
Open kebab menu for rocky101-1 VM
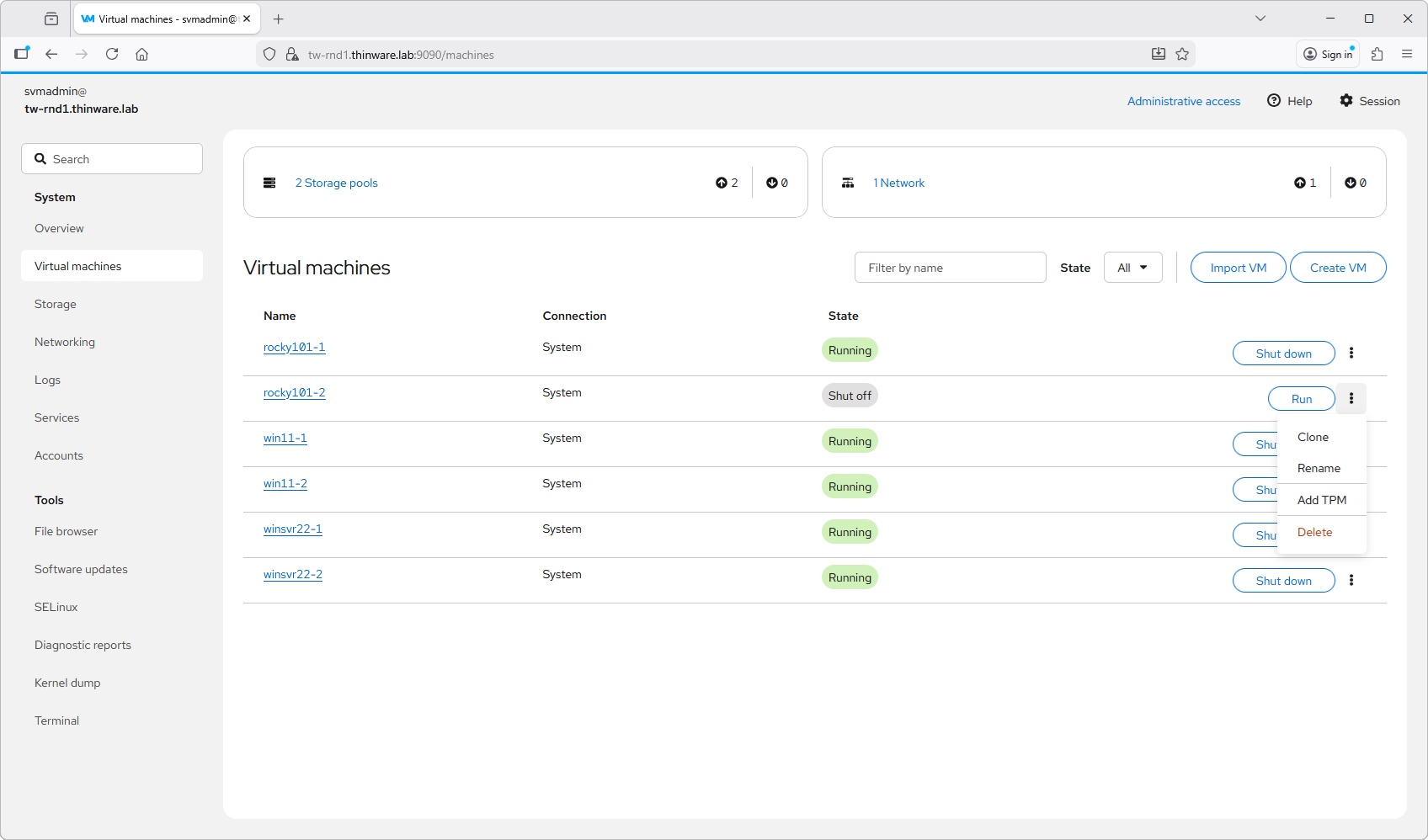coord(1351,354)
